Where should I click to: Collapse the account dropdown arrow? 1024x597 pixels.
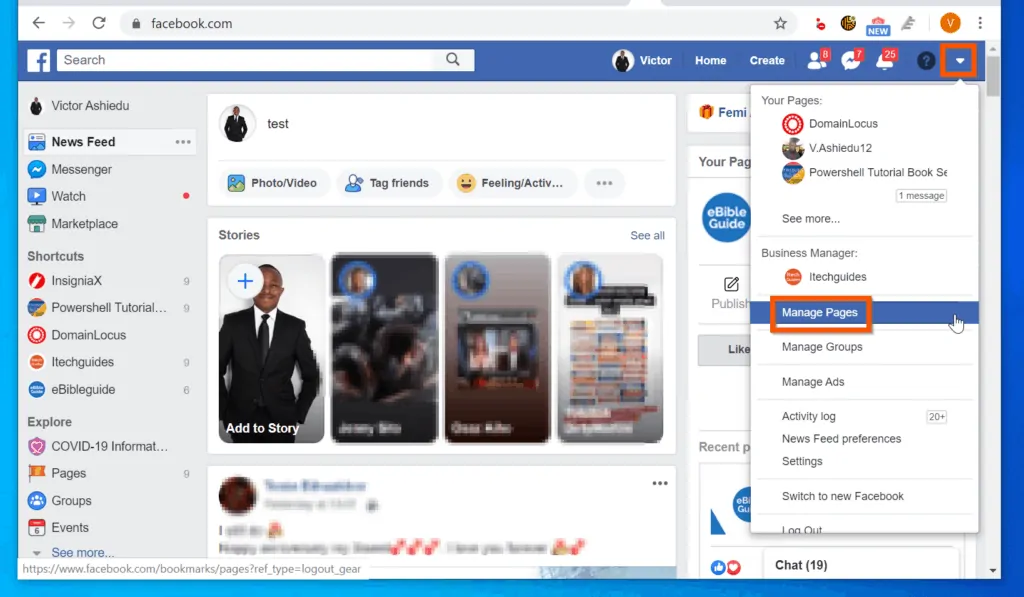(959, 60)
